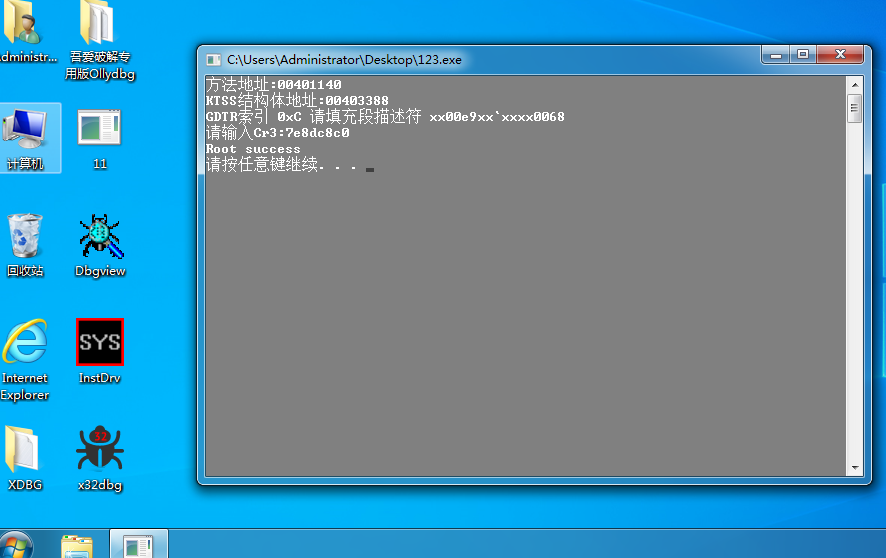The width and height of the screenshot is (886, 558).
Task: Click the console scrollbar down arrow
Action: tap(854, 468)
